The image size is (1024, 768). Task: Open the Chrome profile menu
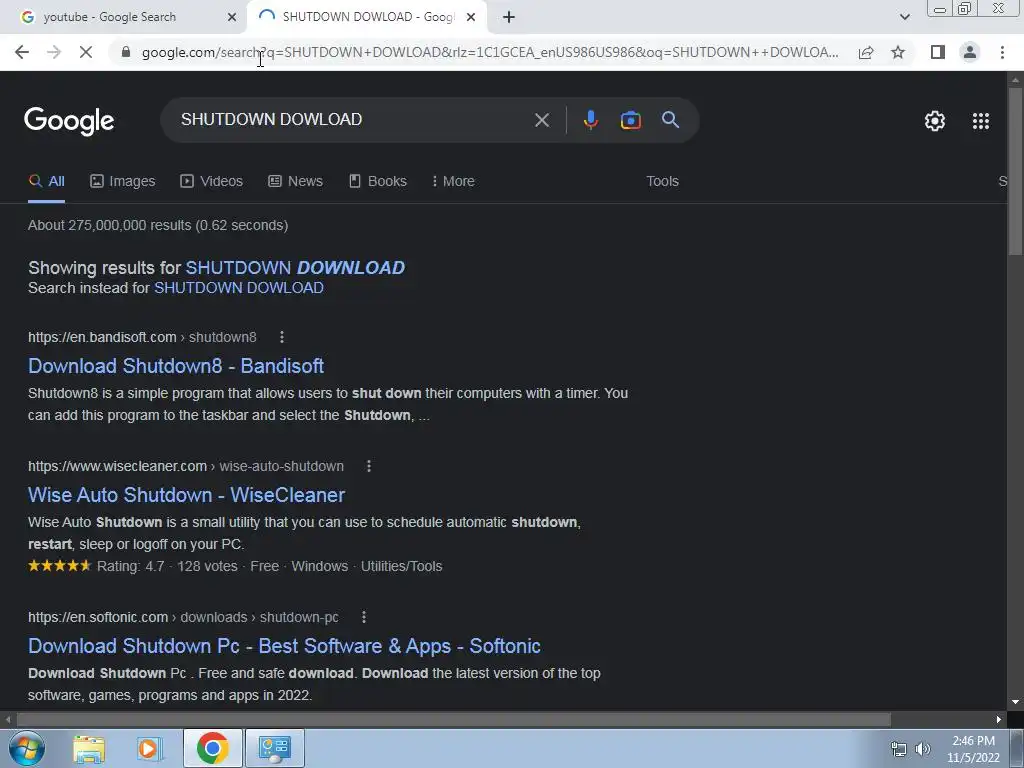coord(970,52)
